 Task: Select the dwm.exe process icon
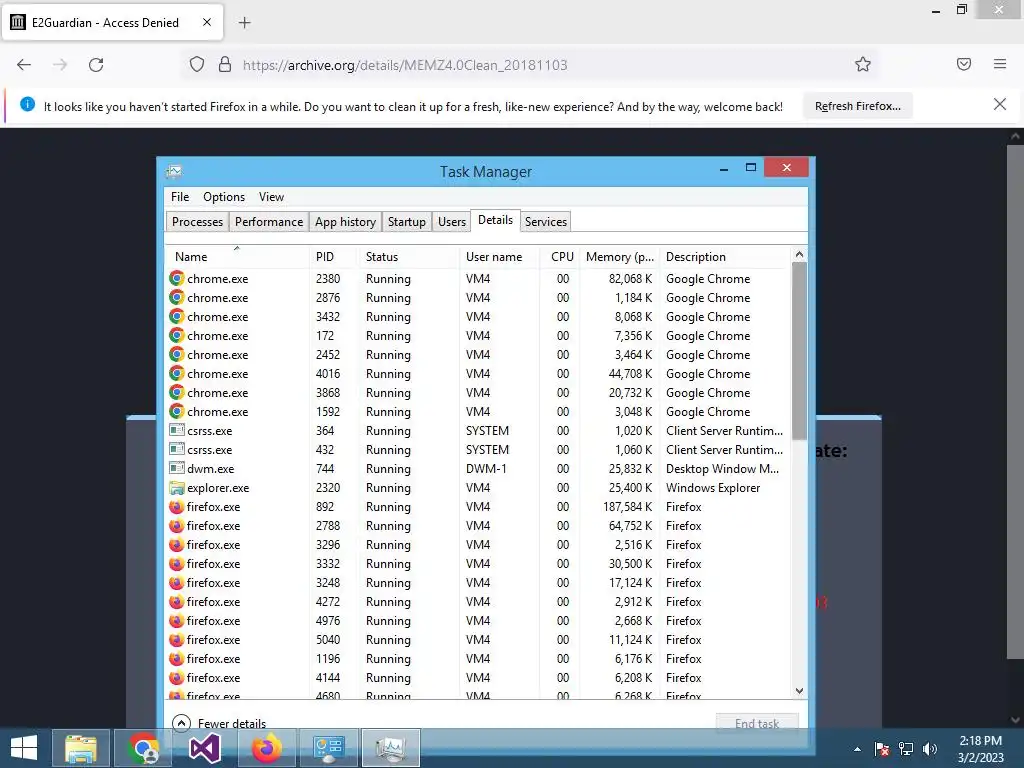tap(176, 468)
